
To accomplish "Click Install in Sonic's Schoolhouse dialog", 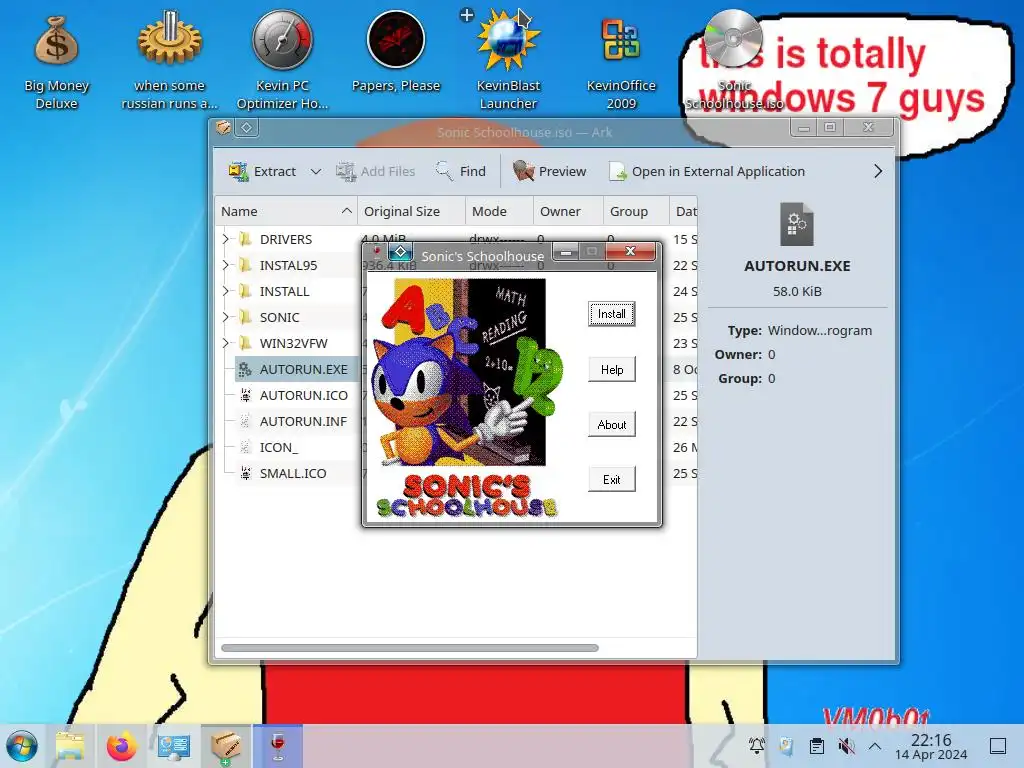I will pyautogui.click(x=611, y=314).
